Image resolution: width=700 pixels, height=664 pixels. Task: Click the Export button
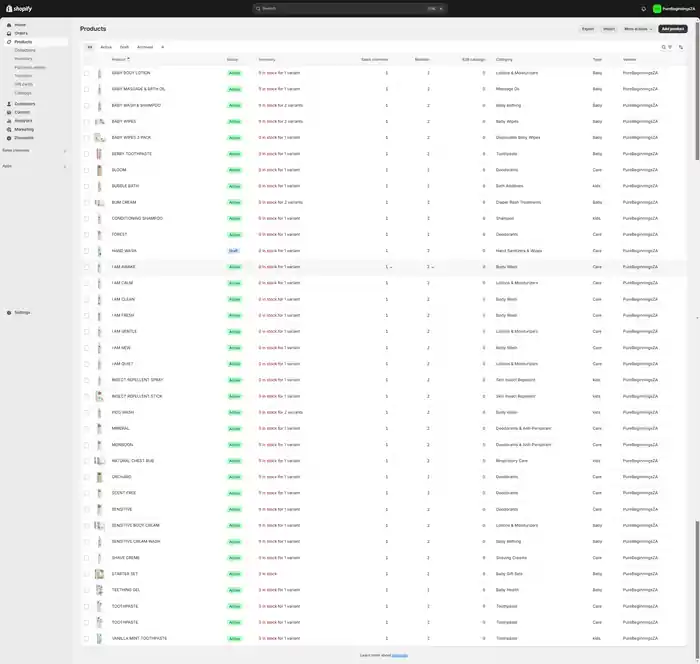(x=588, y=29)
